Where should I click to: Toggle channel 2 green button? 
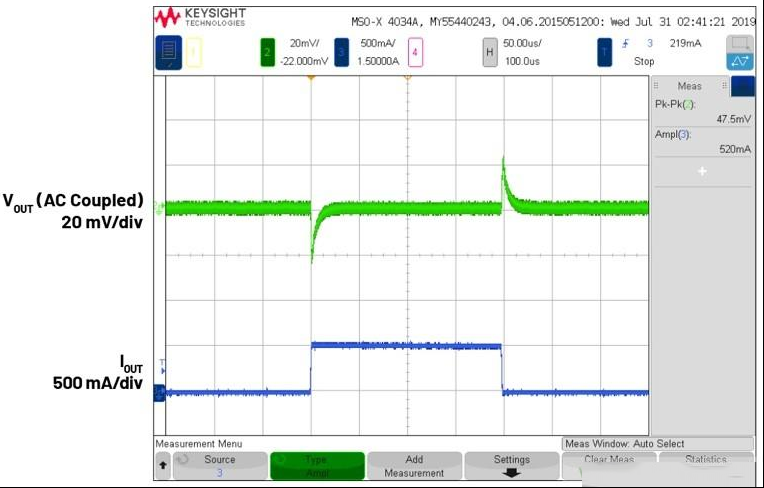pos(267,52)
